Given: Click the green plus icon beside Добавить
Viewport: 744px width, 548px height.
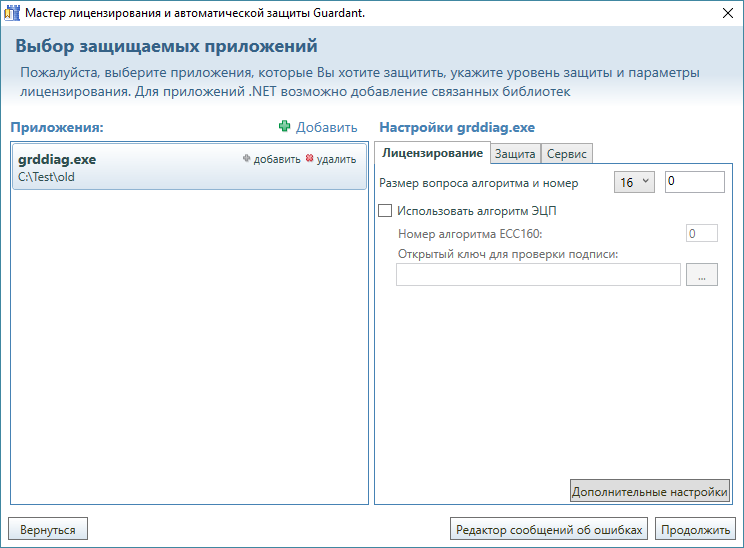Looking at the screenshot, I should [x=285, y=127].
